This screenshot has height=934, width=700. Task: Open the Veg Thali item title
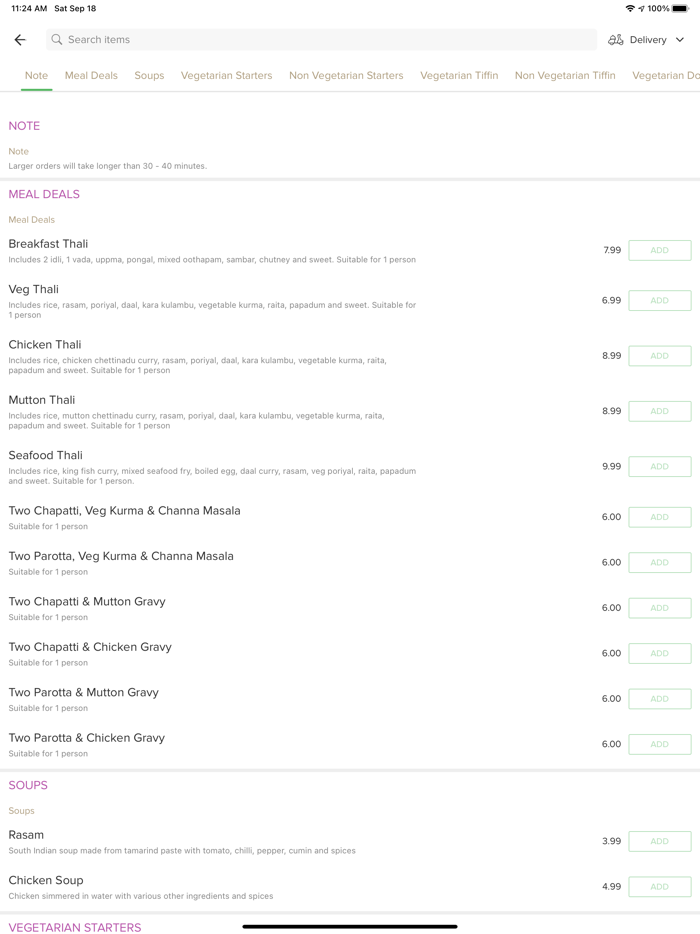[x=33, y=289]
